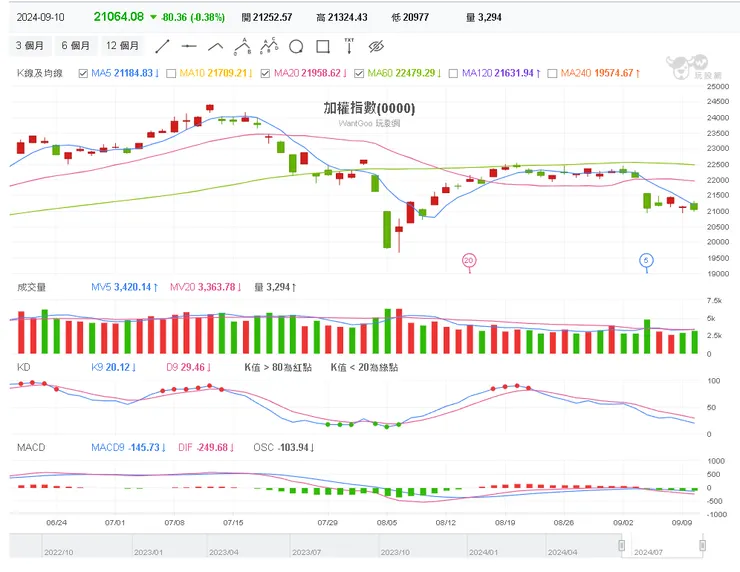This screenshot has width=740, height=572.
Task: Click the MA240 19574.67 label text
Action: tap(600, 73)
